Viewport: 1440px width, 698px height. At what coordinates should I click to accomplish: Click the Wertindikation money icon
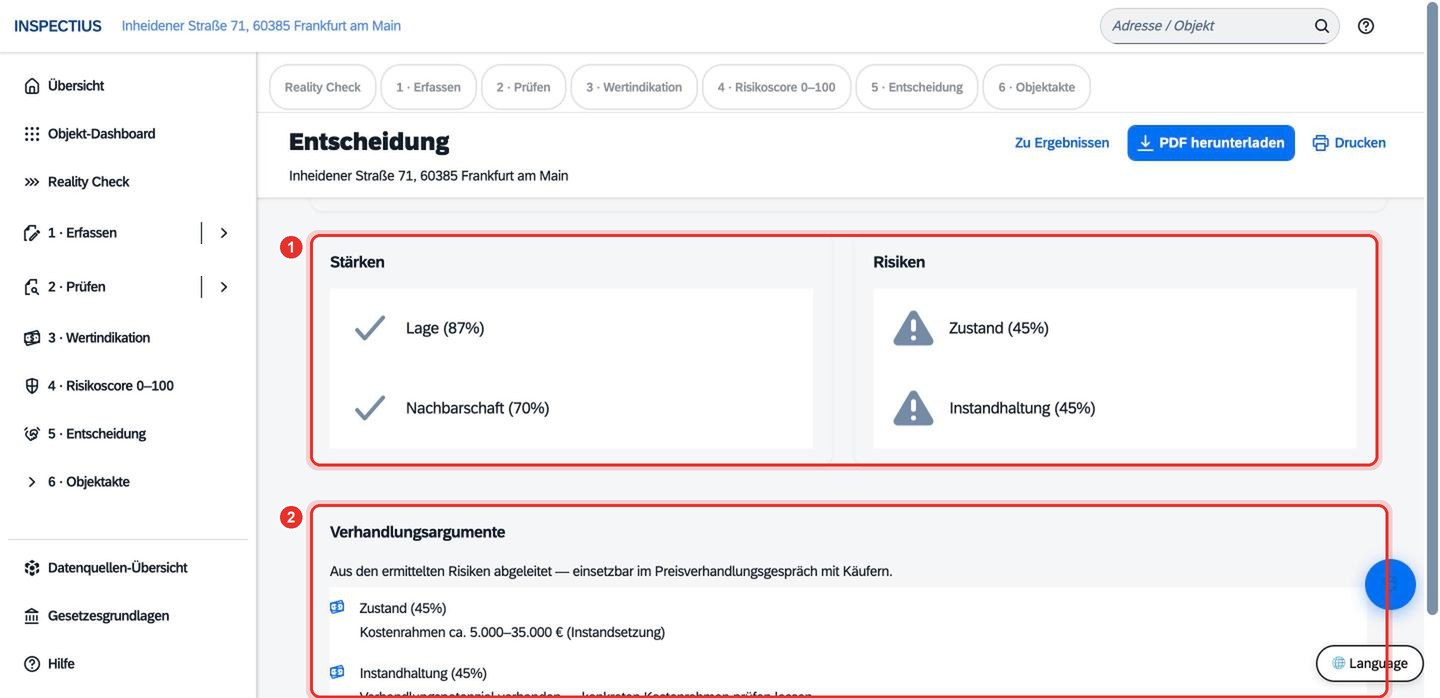32,338
